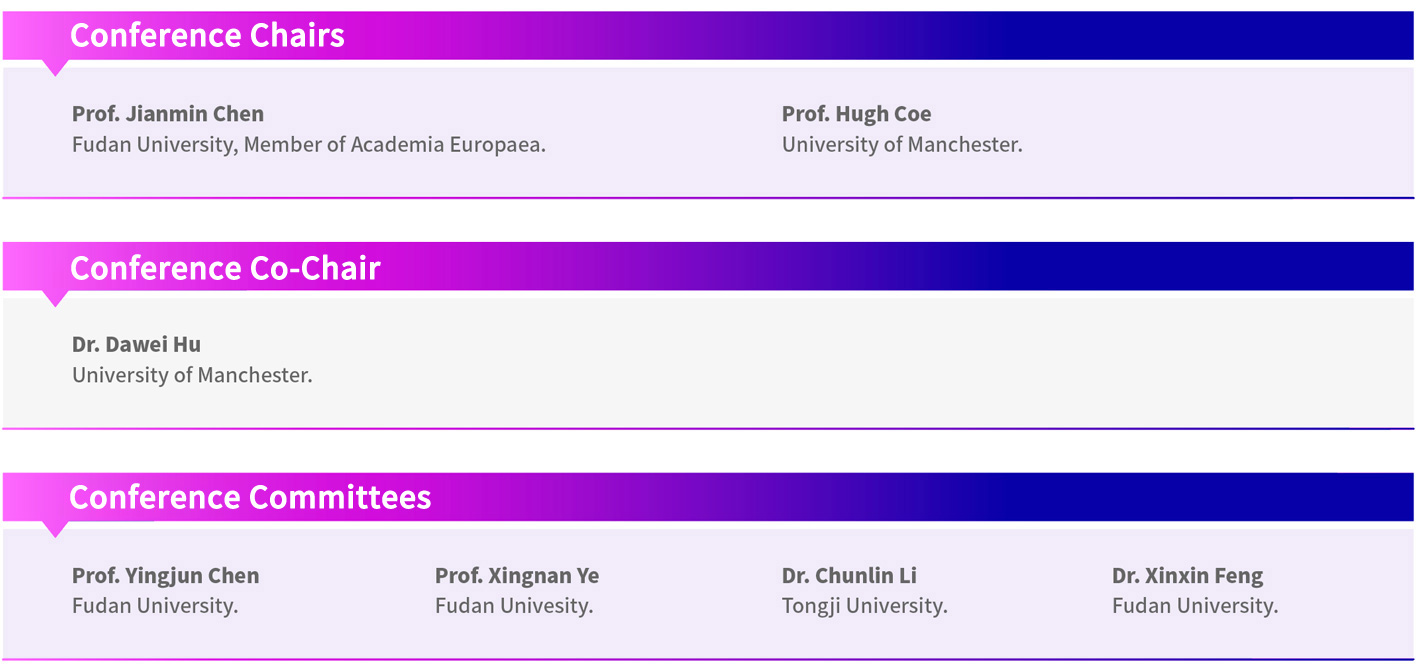Select Dr. Chunlin Li name
The image size is (1417, 669).
pyautogui.click(x=849, y=576)
